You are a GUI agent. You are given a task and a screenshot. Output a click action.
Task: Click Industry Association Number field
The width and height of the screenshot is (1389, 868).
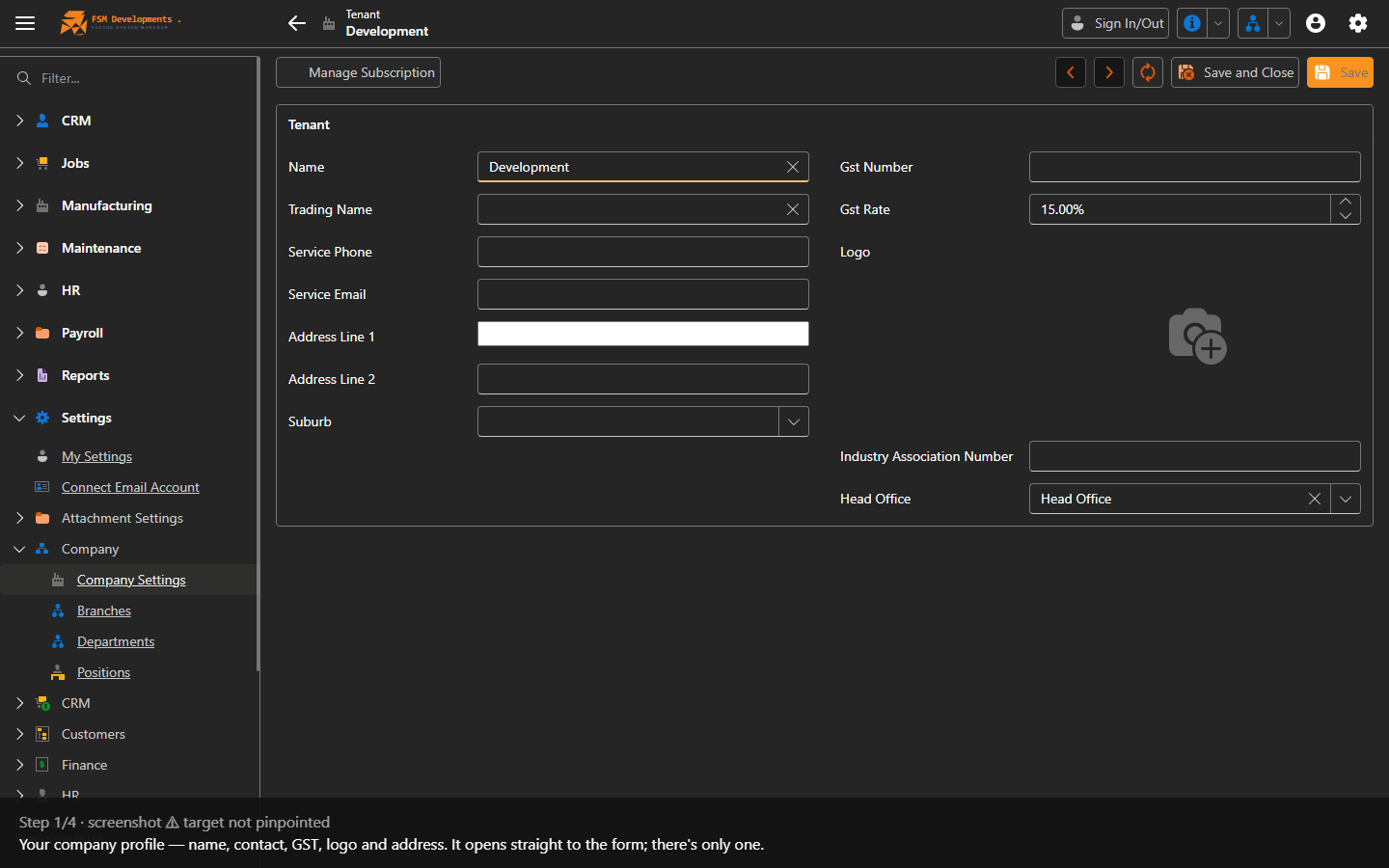tap(1195, 456)
